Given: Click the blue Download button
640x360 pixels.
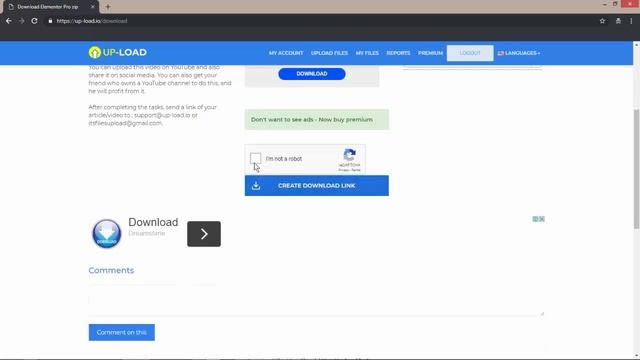Looking at the screenshot, I should (x=312, y=74).
